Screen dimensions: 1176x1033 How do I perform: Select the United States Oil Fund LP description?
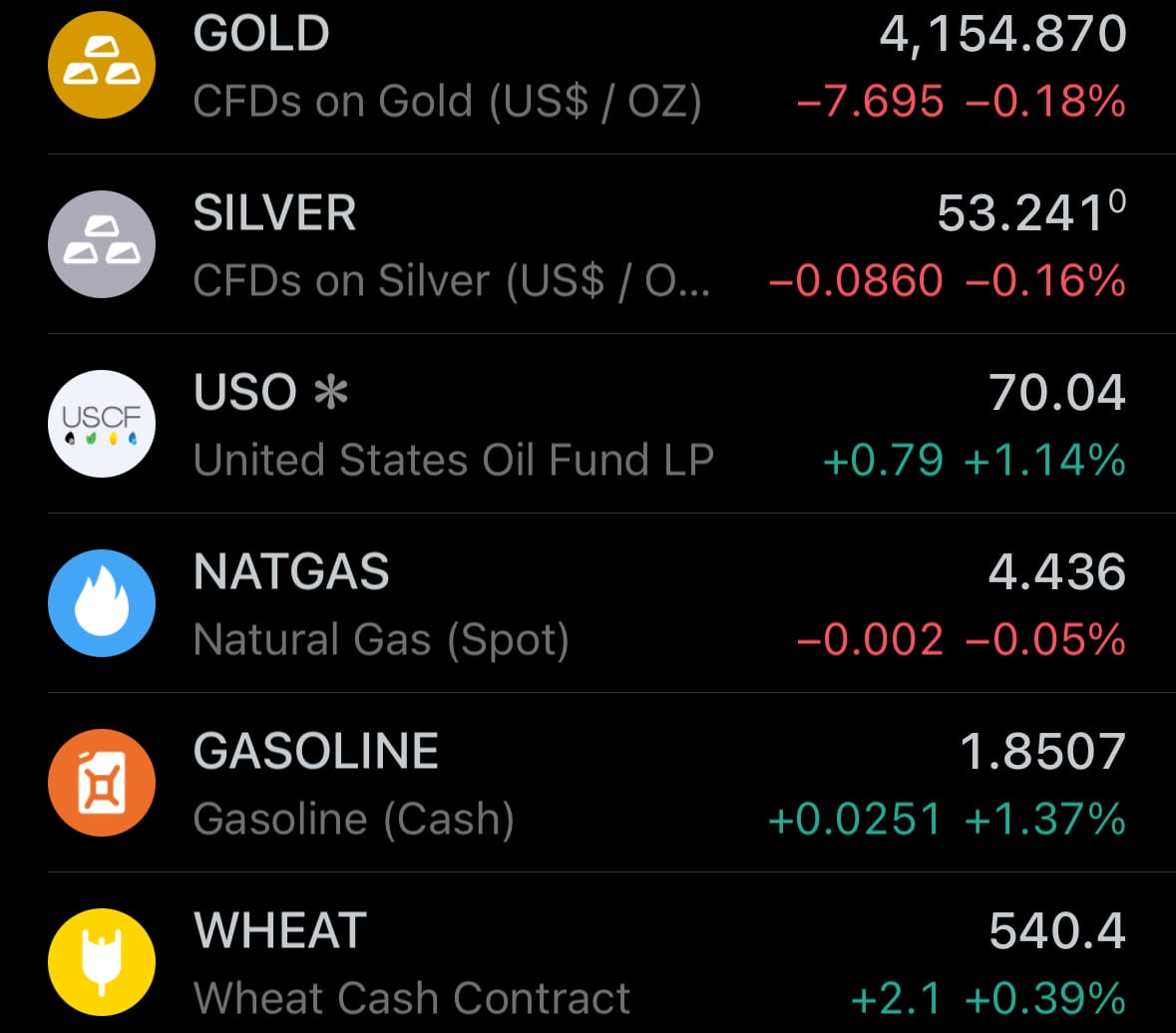[x=454, y=461]
